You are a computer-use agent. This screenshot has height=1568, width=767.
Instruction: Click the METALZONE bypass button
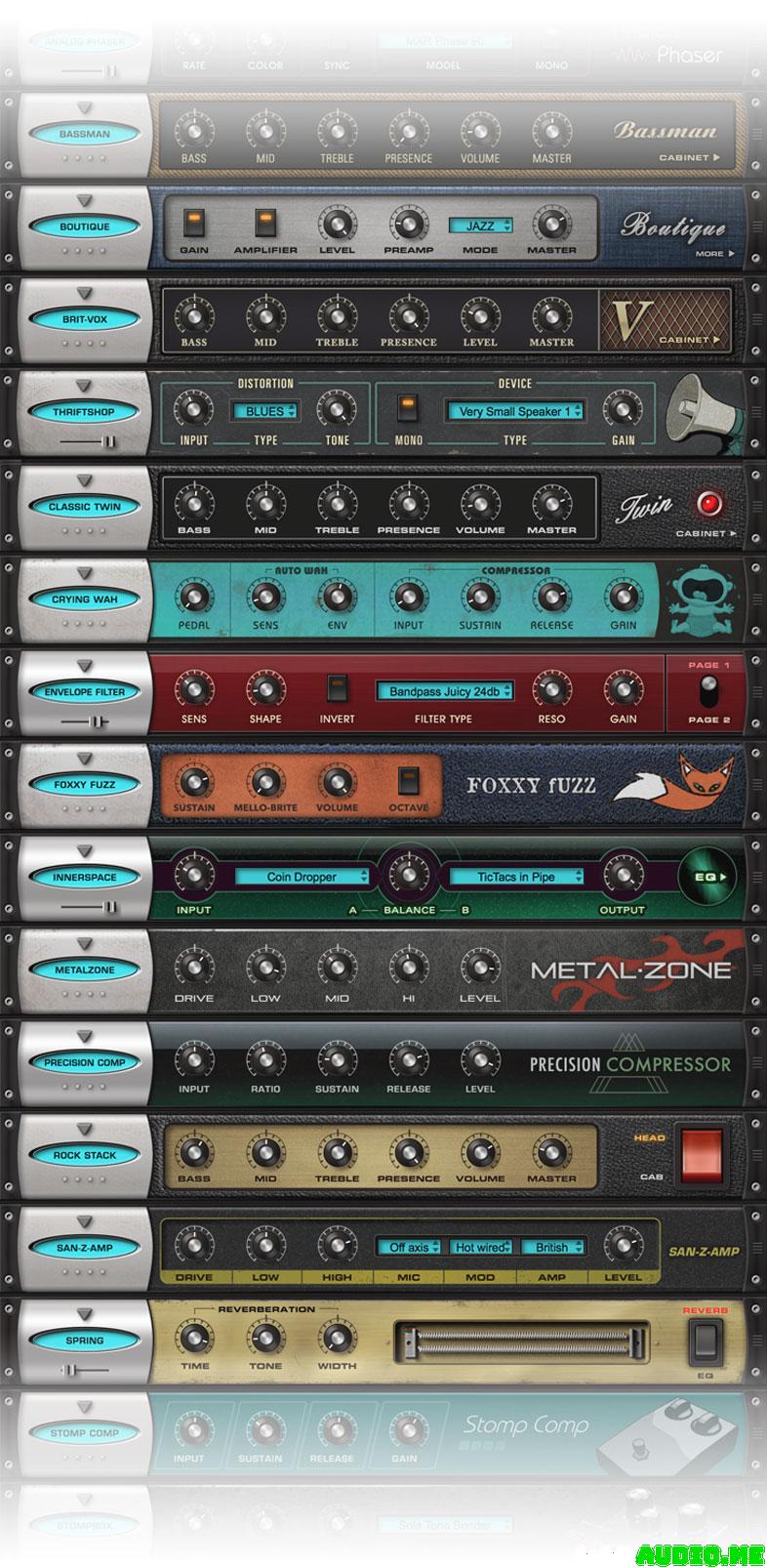pos(85,970)
